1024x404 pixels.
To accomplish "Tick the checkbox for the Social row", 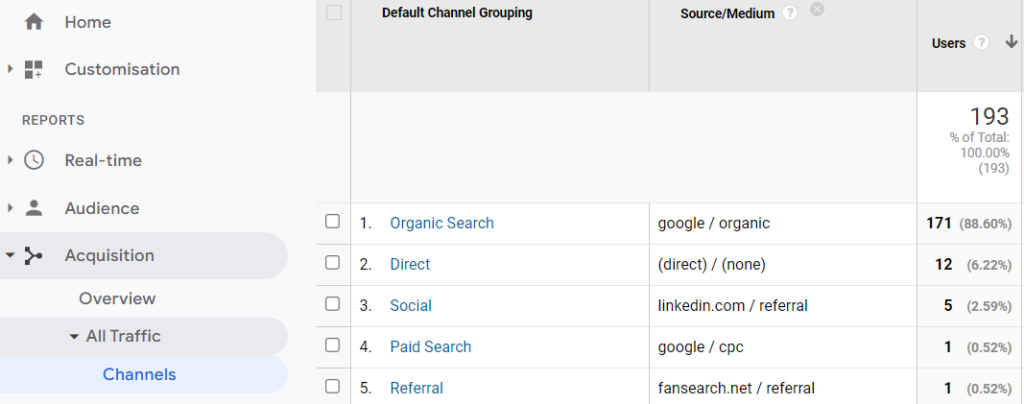I will point(333,305).
